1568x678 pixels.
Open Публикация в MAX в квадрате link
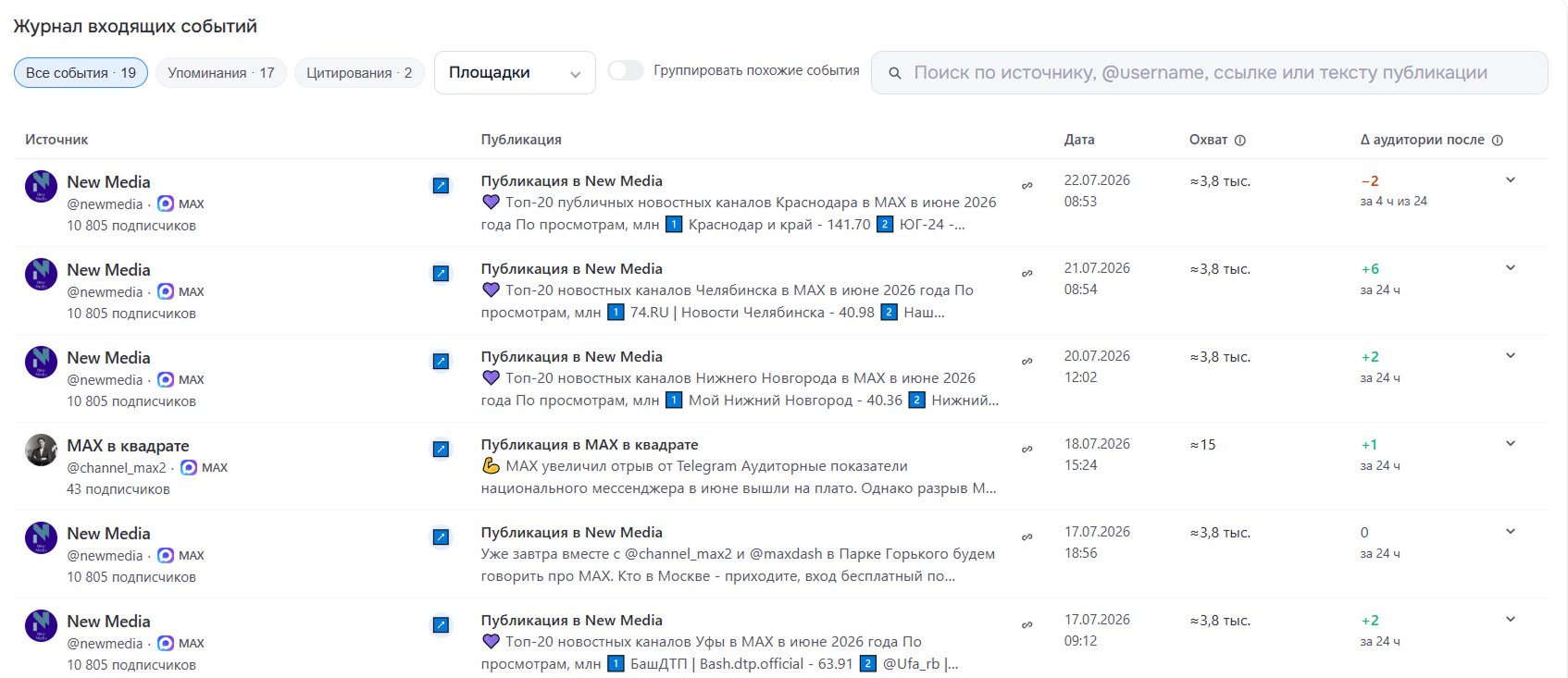(x=590, y=445)
